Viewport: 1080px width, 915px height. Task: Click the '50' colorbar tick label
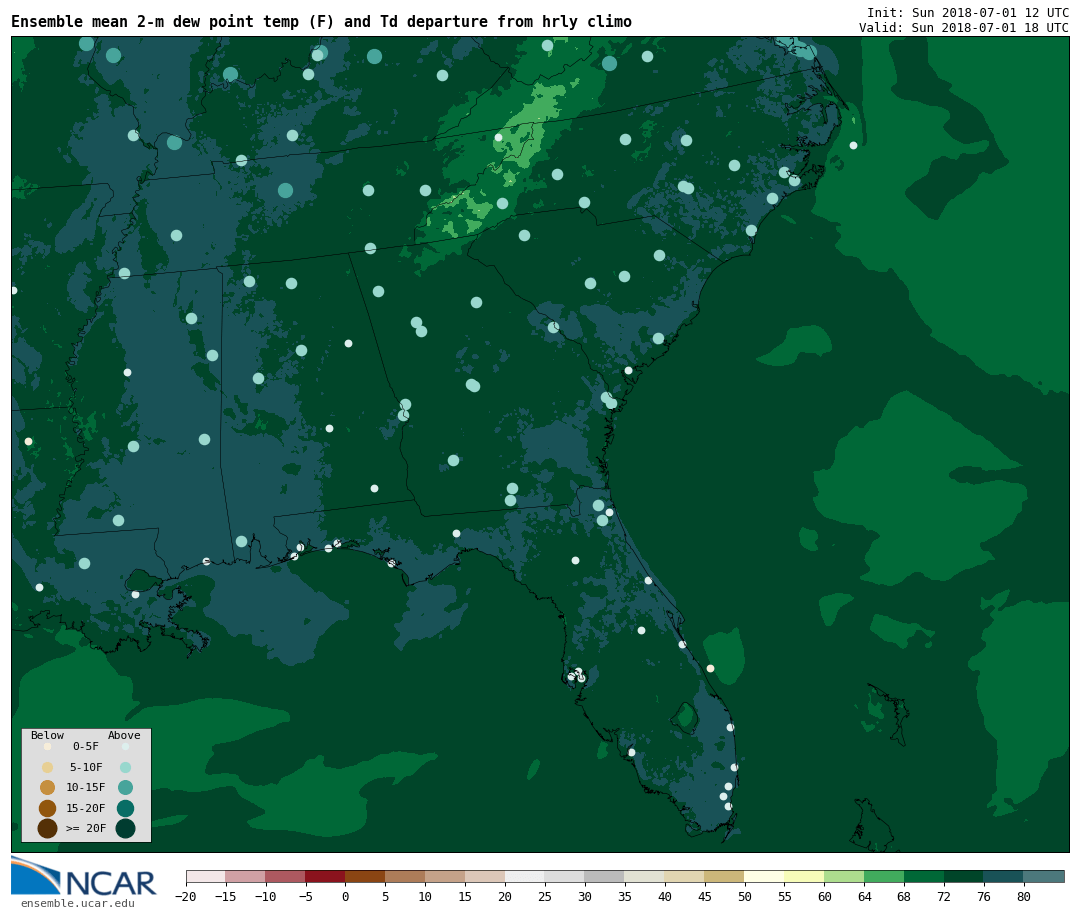click(x=745, y=896)
